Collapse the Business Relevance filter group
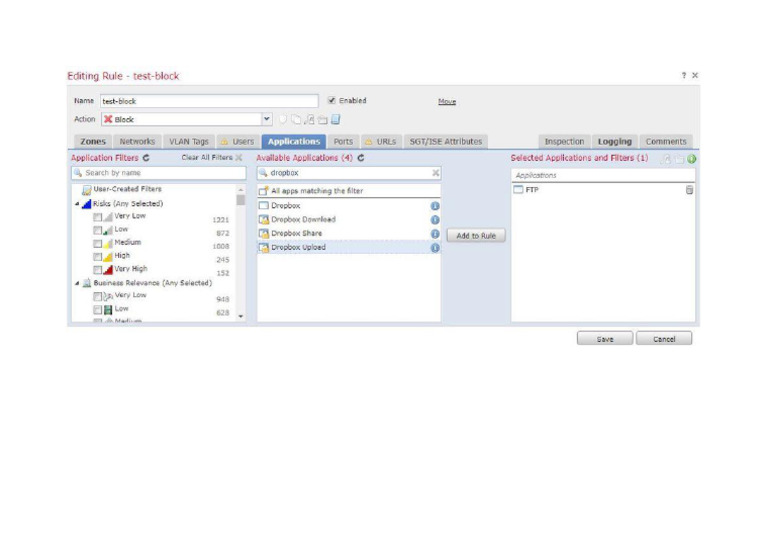The image size is (768, 544). pyautogui.click(x=77, y=284)
